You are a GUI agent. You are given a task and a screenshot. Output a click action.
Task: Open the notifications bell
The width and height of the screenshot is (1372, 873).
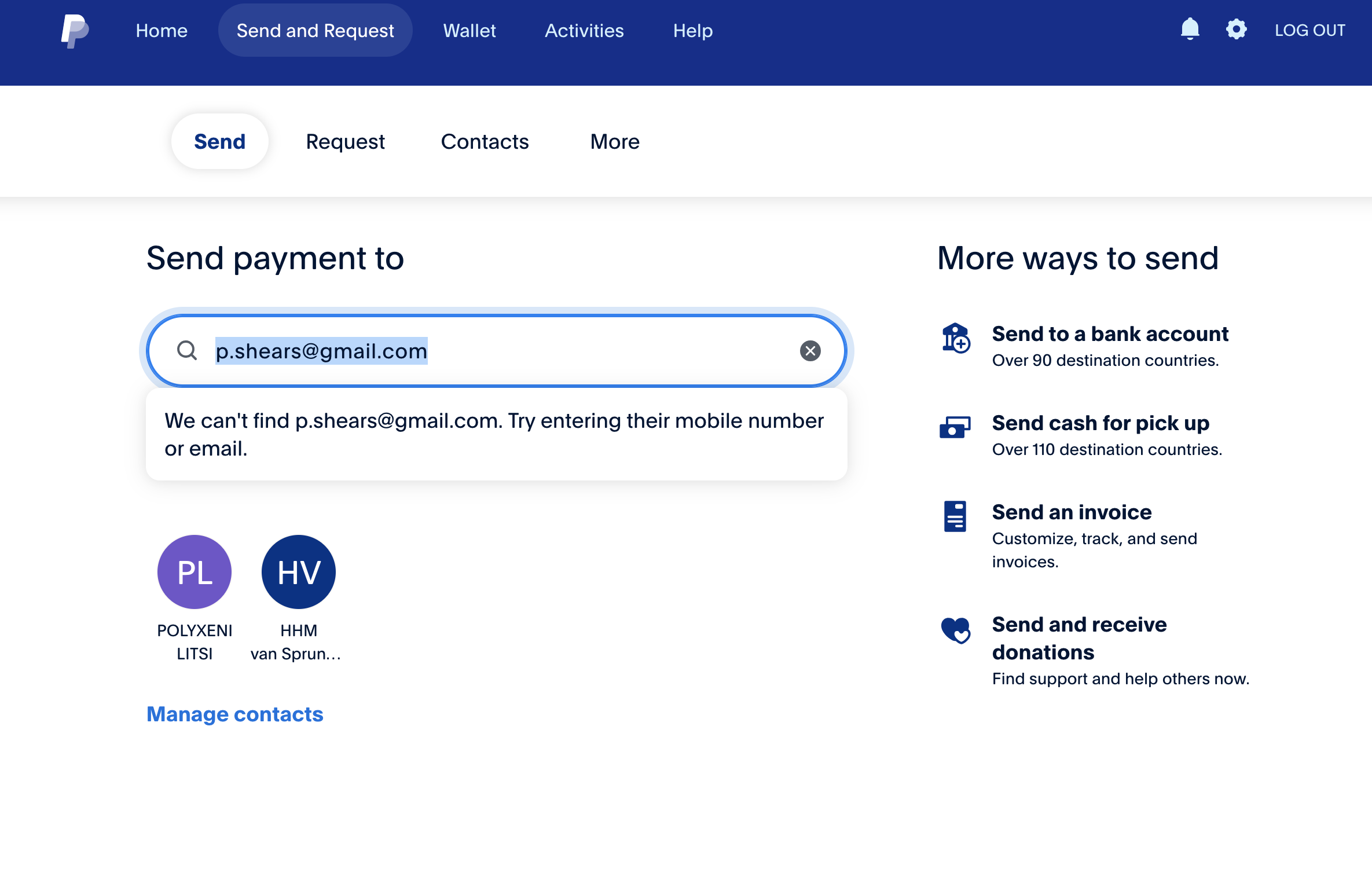coord(1190,29)
